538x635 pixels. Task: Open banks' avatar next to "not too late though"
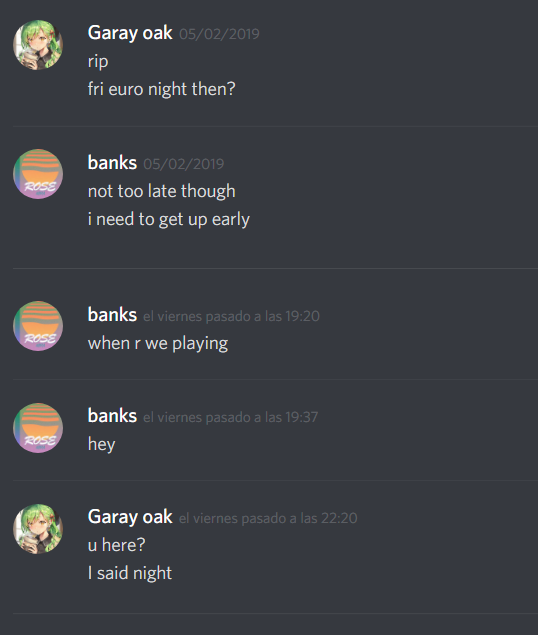click(38, 174)
